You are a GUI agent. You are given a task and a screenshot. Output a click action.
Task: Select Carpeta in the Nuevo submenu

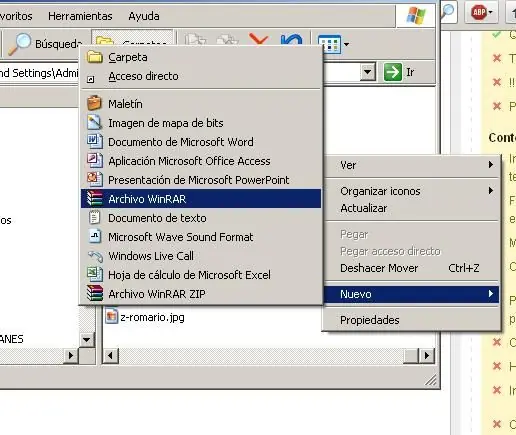point(201,57)
